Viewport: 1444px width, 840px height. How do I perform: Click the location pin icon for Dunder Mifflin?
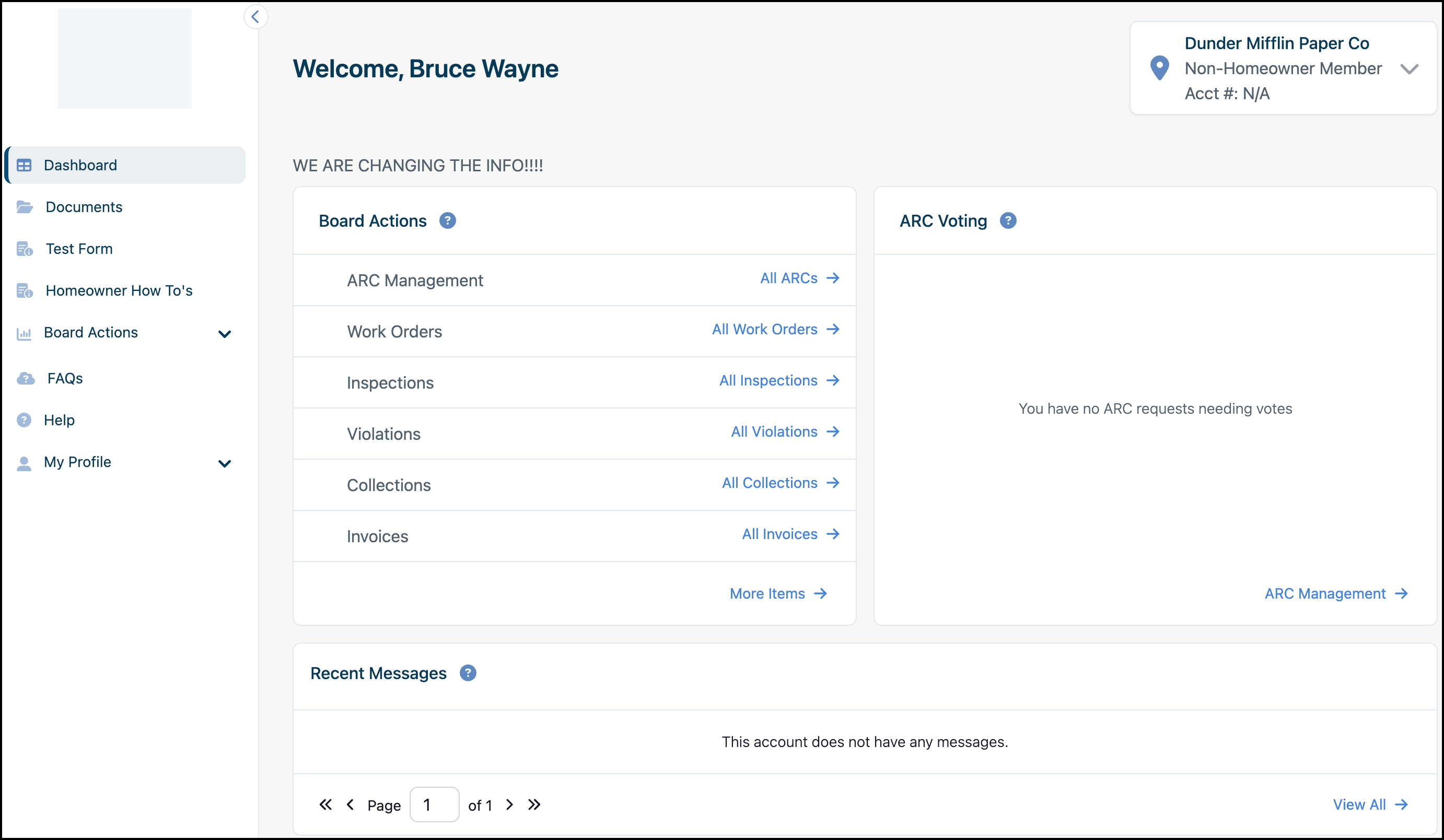pyautogui.click(x=1159, y=68)
